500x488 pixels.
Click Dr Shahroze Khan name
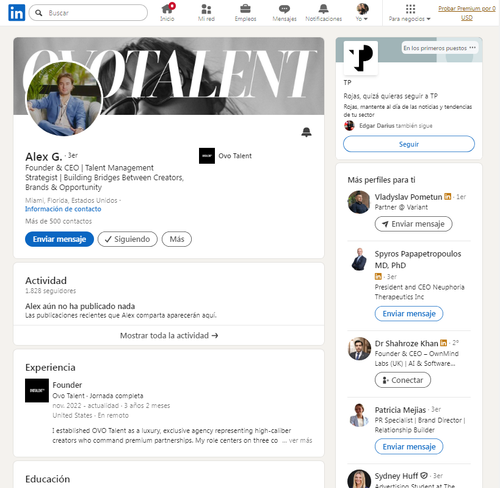point(406,343)
